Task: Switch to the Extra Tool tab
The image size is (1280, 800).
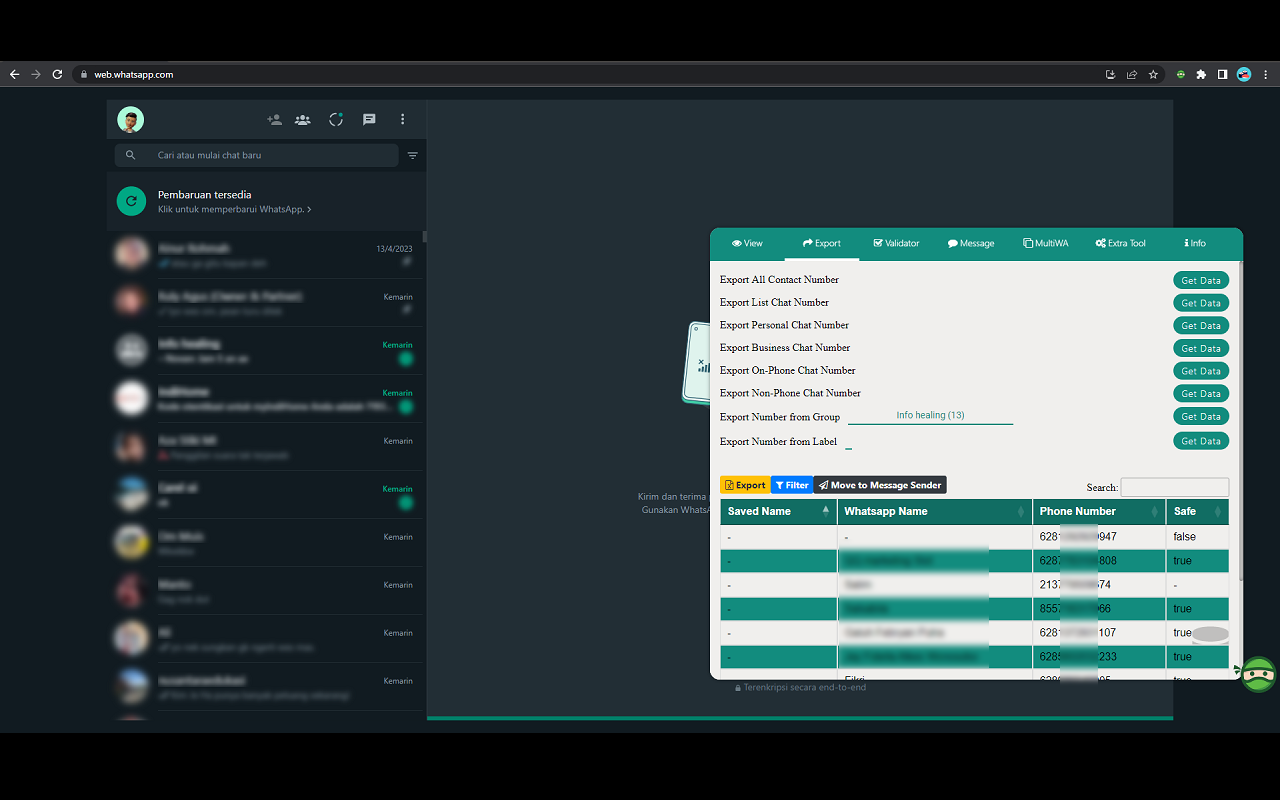Action: 1120,243
